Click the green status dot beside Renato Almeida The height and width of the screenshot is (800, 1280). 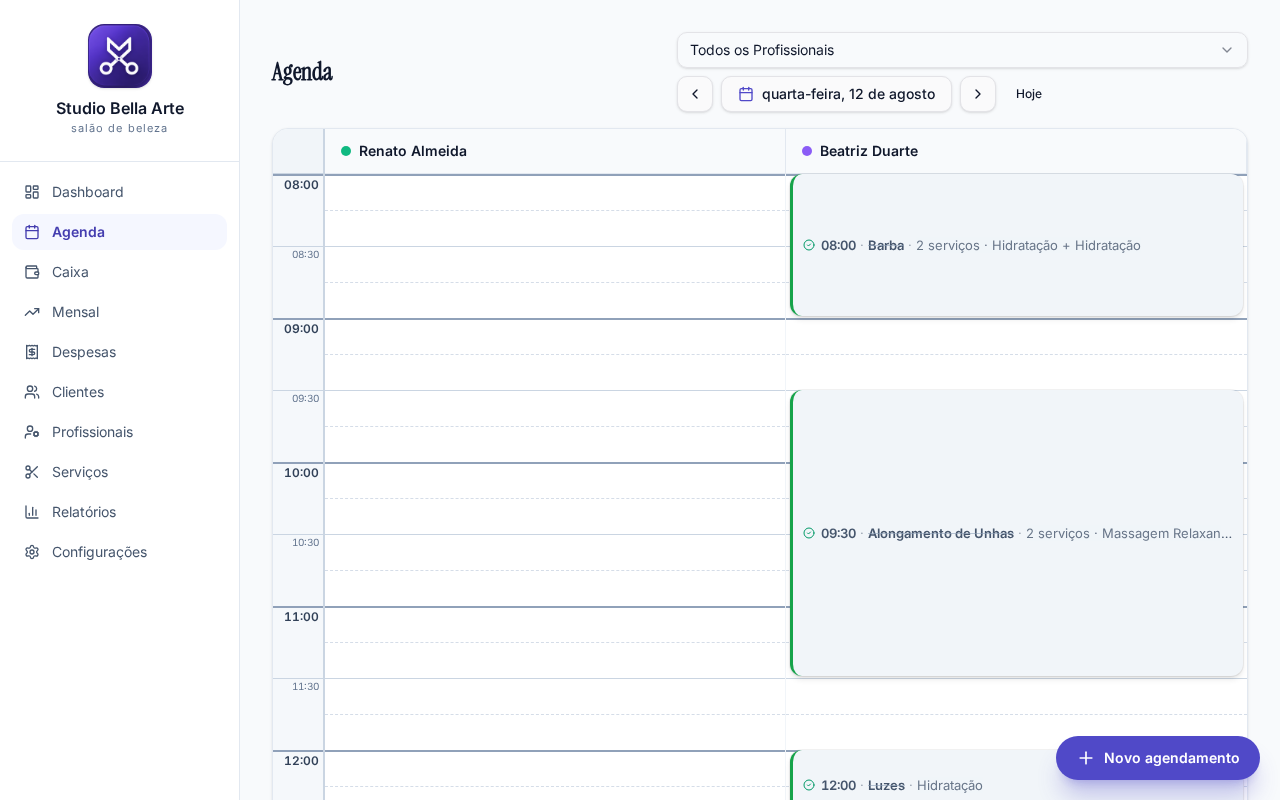[346, 151]
